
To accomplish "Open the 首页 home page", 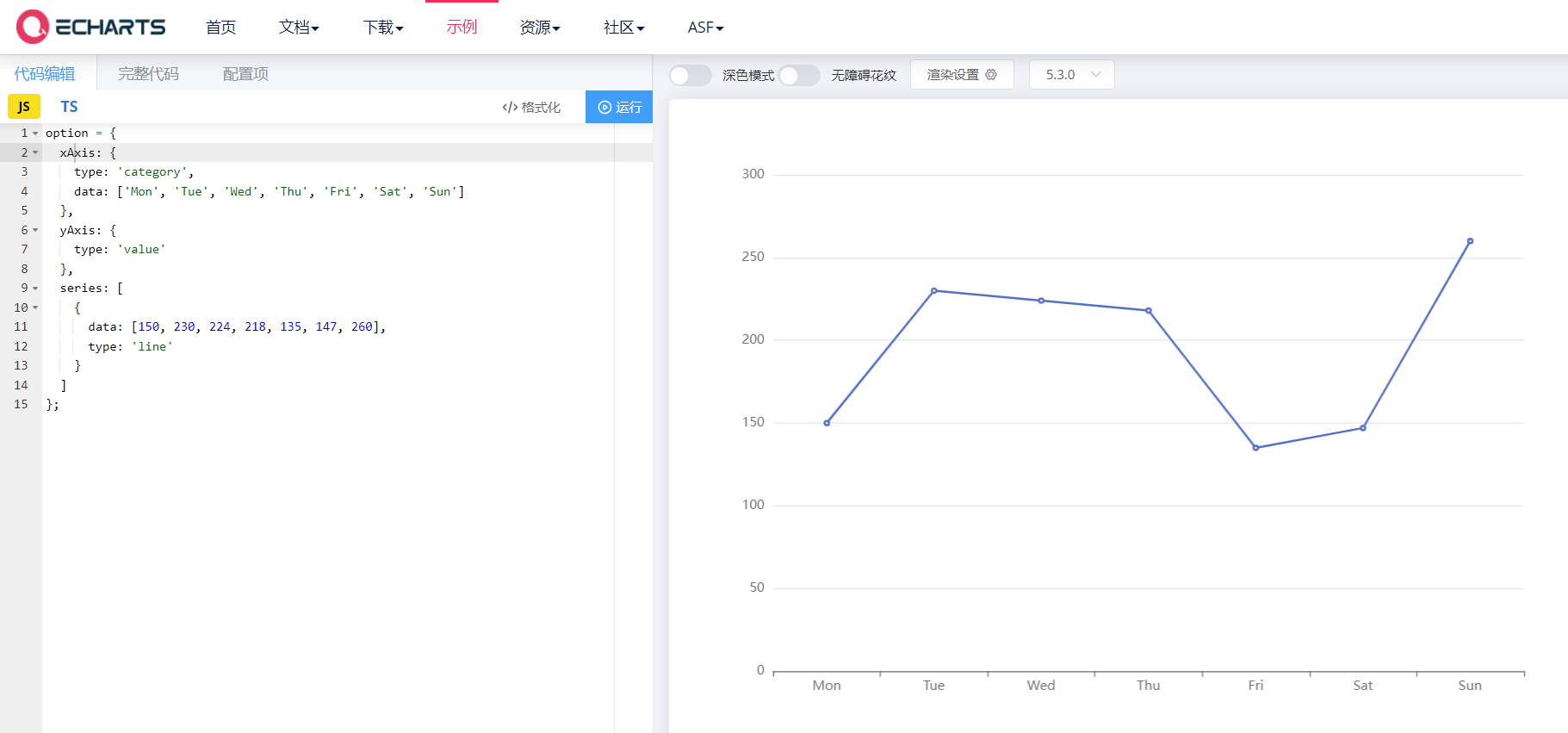I will pos(220,28).
